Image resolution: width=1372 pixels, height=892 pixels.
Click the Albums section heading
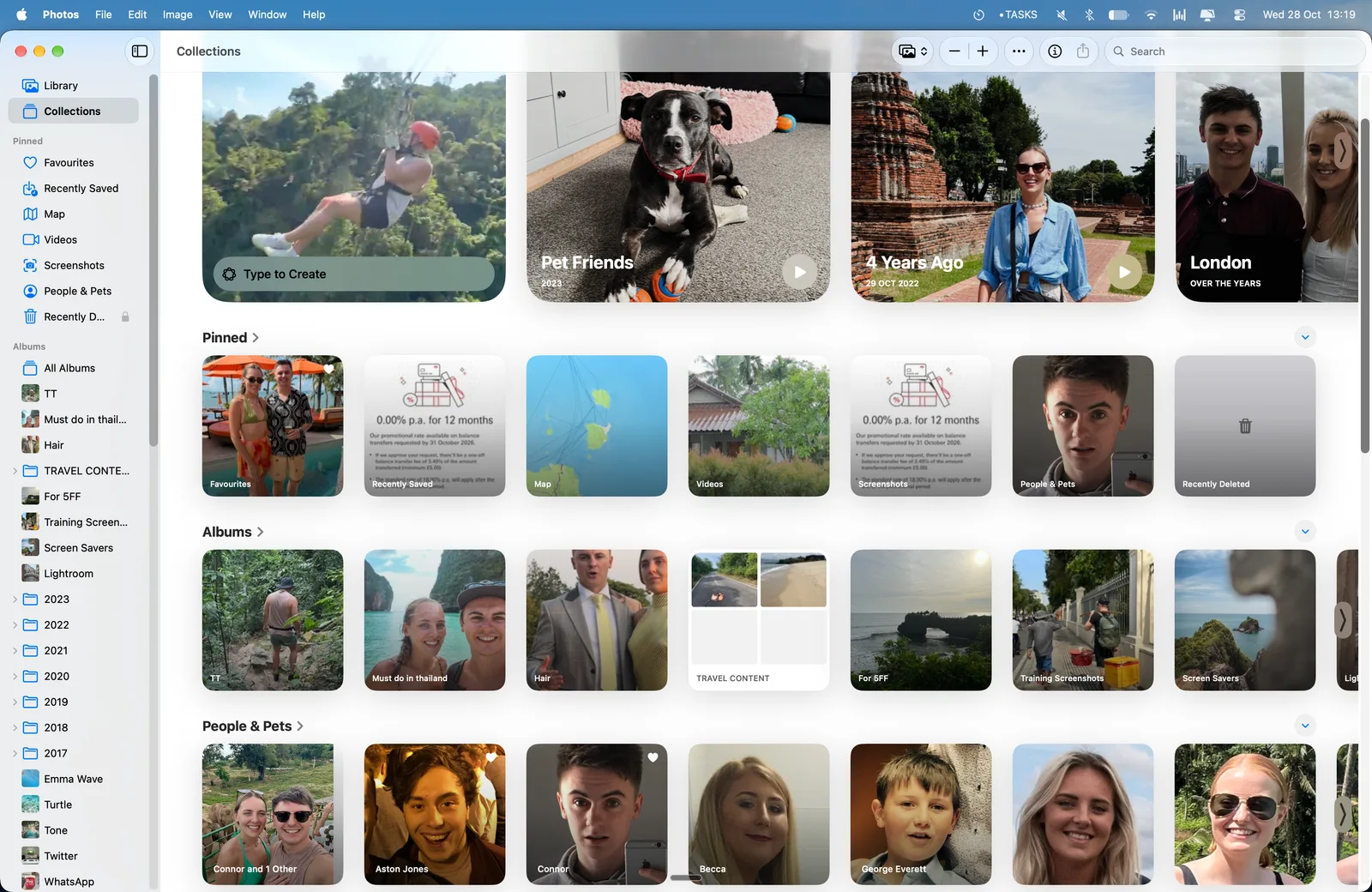tap(233, 533)
